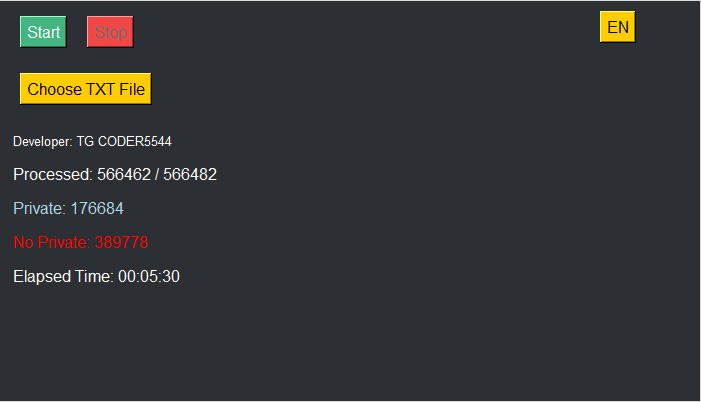Click the word Developer
The height and width of the screenshot is (402, 701).
[42, 141]
